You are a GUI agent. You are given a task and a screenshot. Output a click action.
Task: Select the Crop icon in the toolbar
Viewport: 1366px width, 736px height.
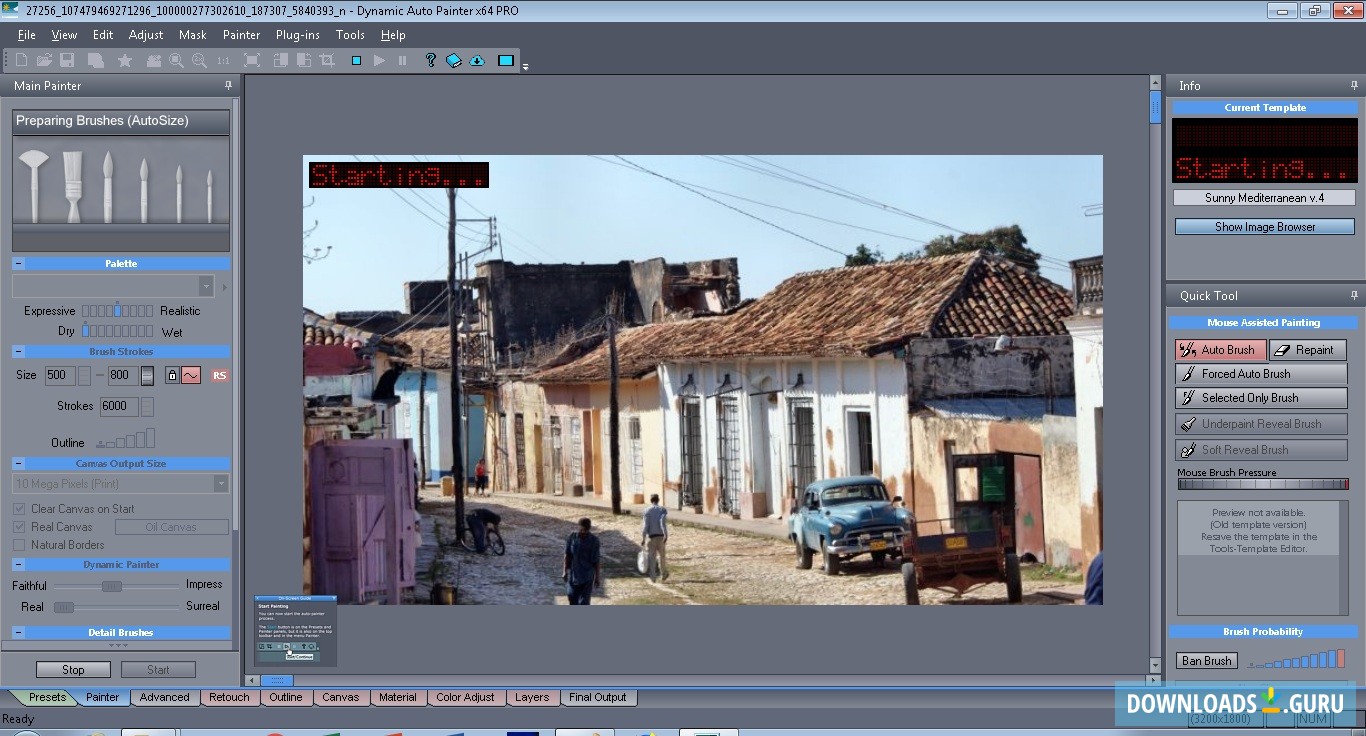click(326, 60)
